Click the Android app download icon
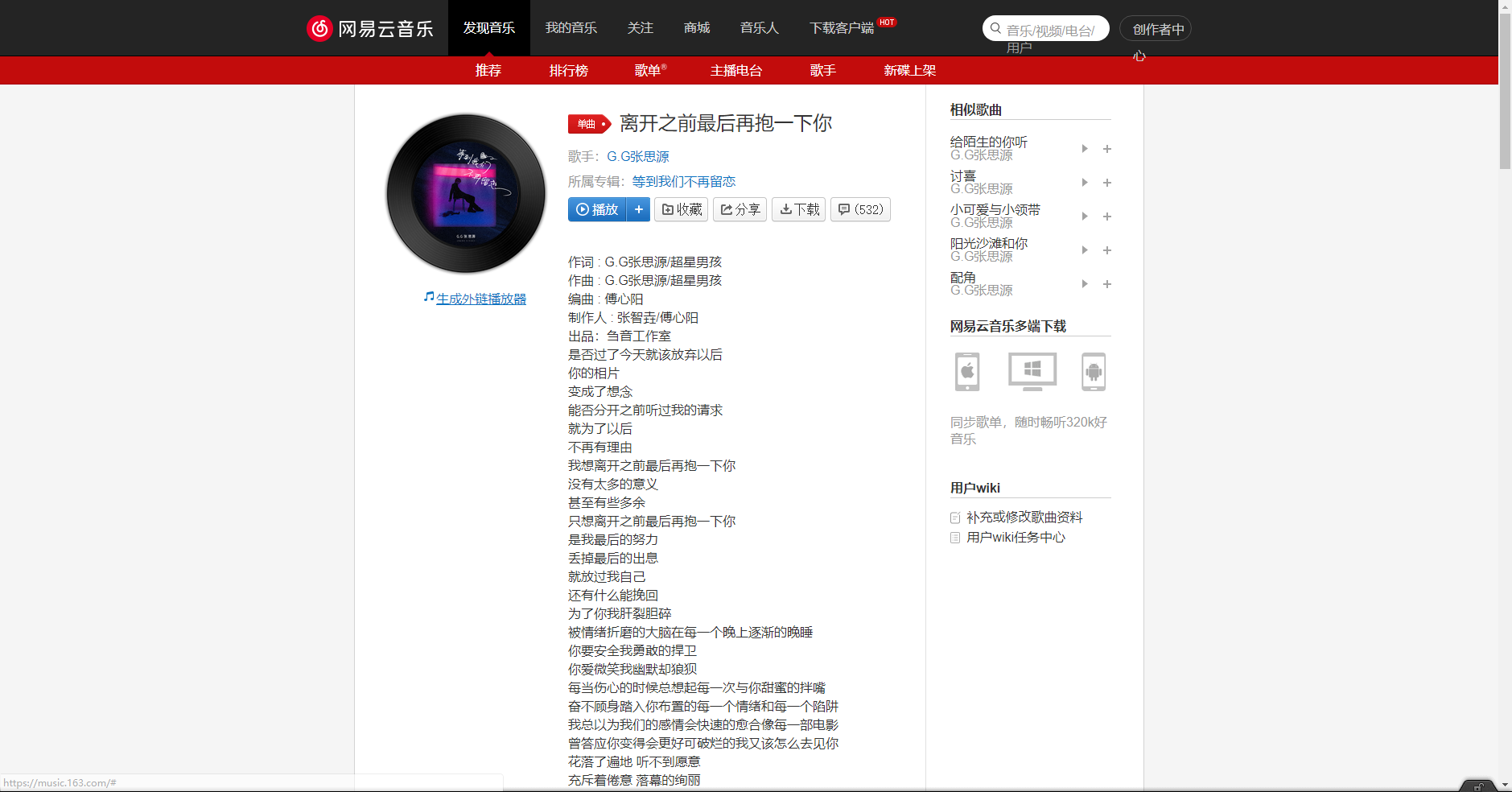This screenshot has height=792, width=1512. (1094, 371)
